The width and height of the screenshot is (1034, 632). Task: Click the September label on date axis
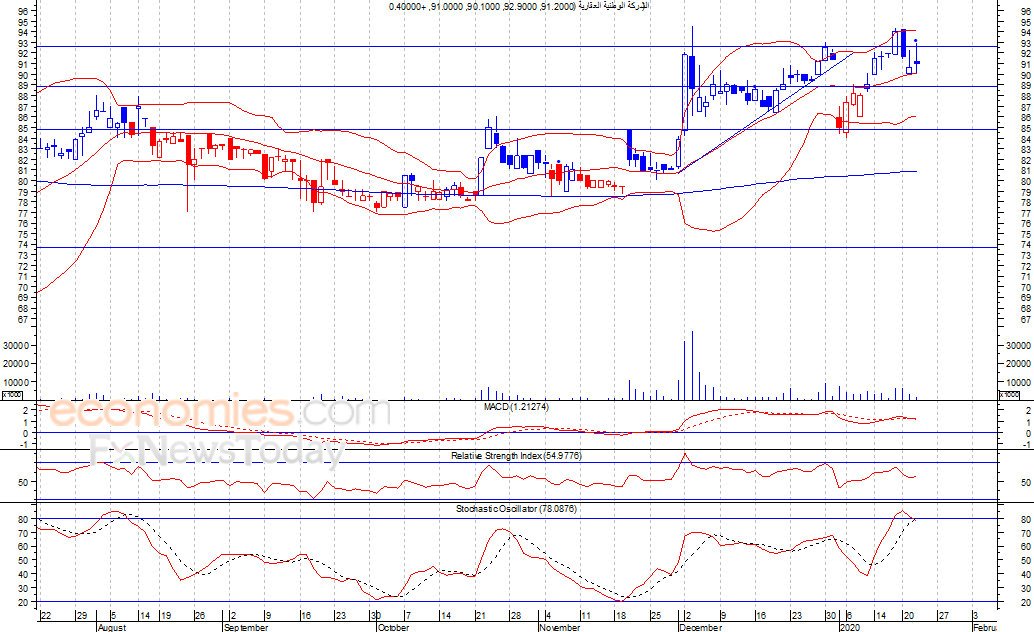point(246,627)
